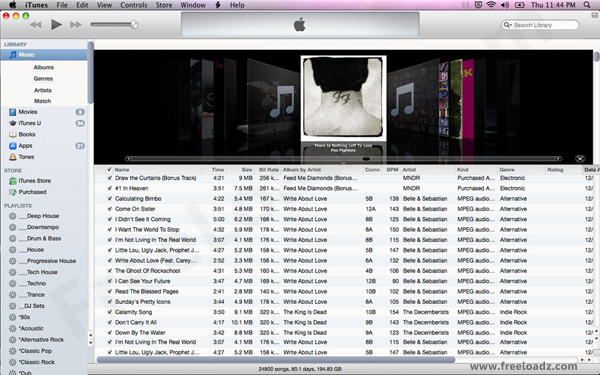The image size is (600, 375).
Task: Open __Progressive House smart playlist gear
Action: [13, 261]
